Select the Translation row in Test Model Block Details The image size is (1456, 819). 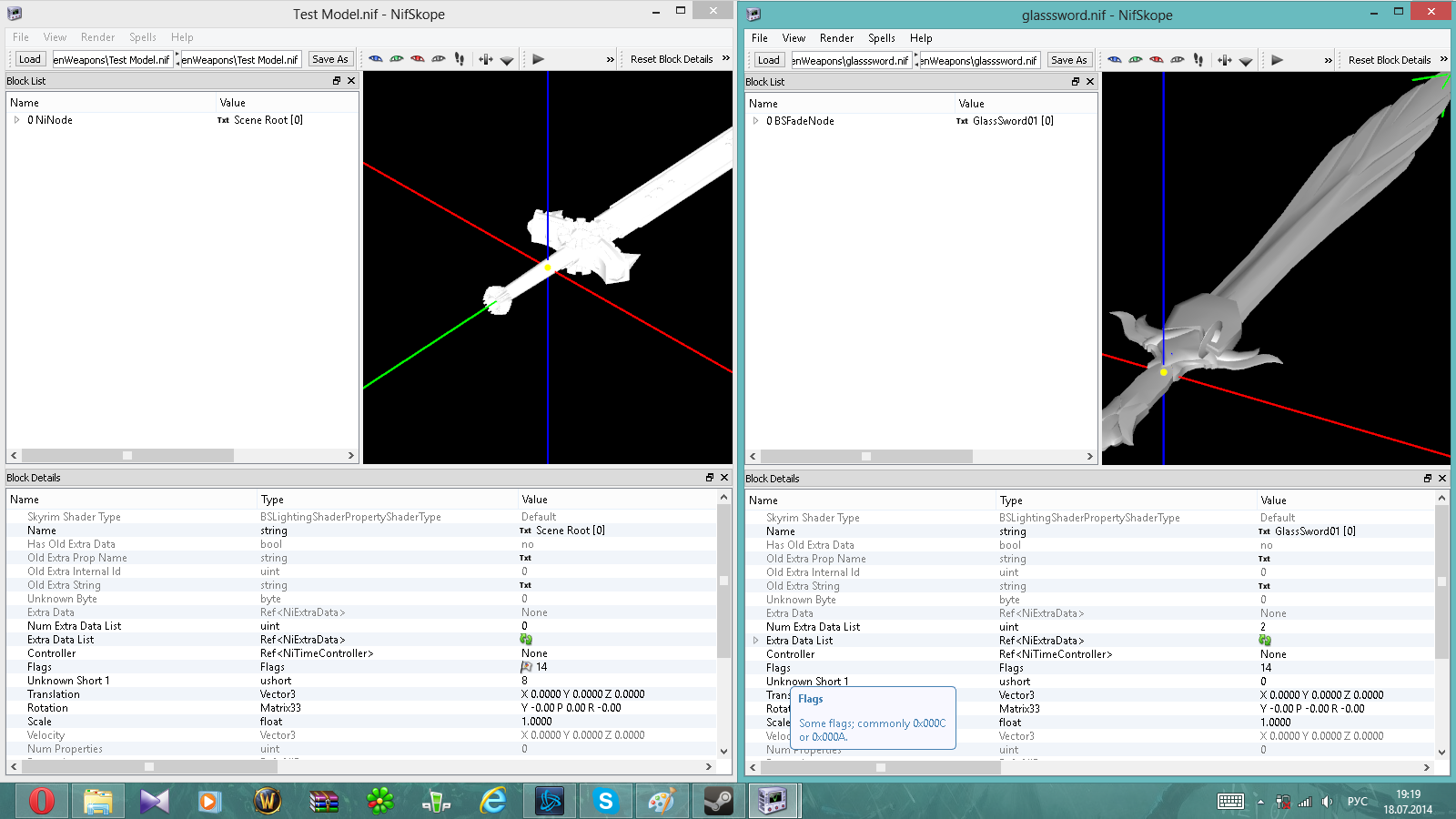click(x=361, y=694)
